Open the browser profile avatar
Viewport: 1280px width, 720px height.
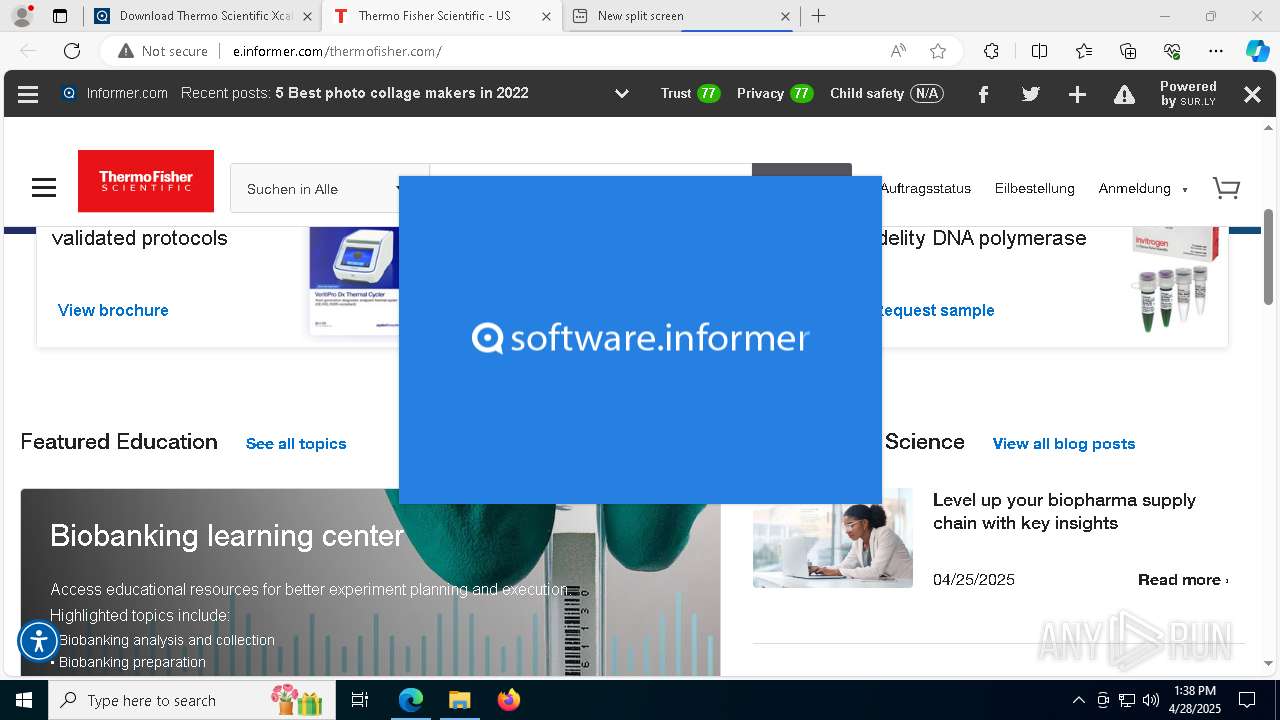point(22,16)
